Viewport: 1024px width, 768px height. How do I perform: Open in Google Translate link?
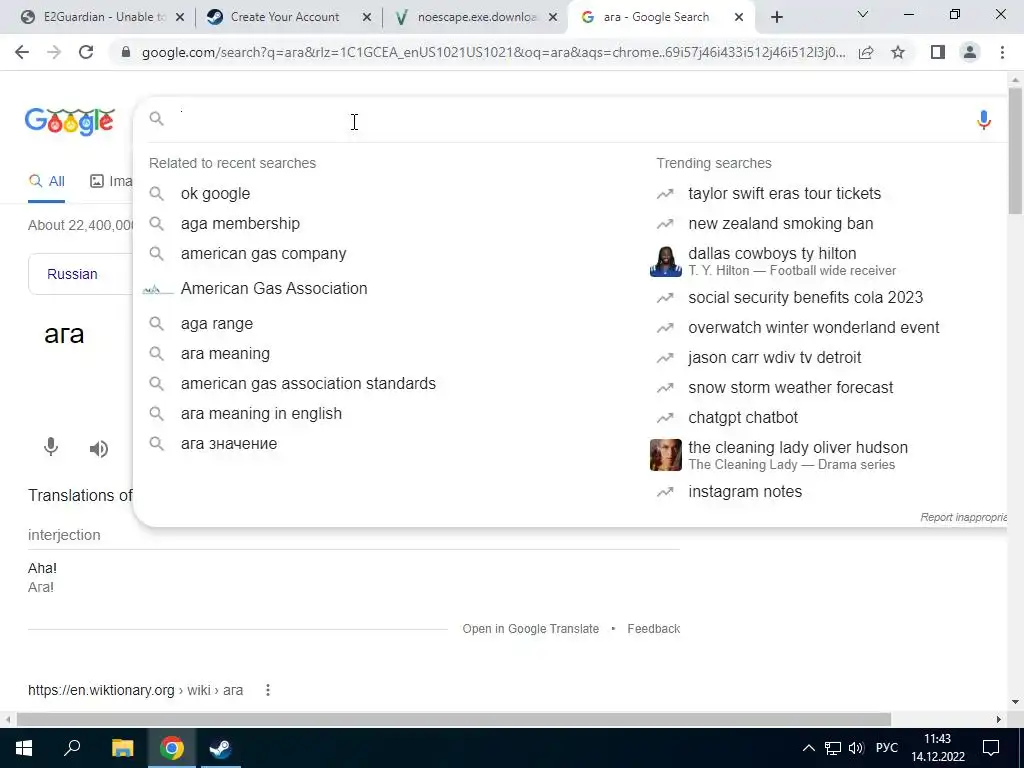pos(530,628)
